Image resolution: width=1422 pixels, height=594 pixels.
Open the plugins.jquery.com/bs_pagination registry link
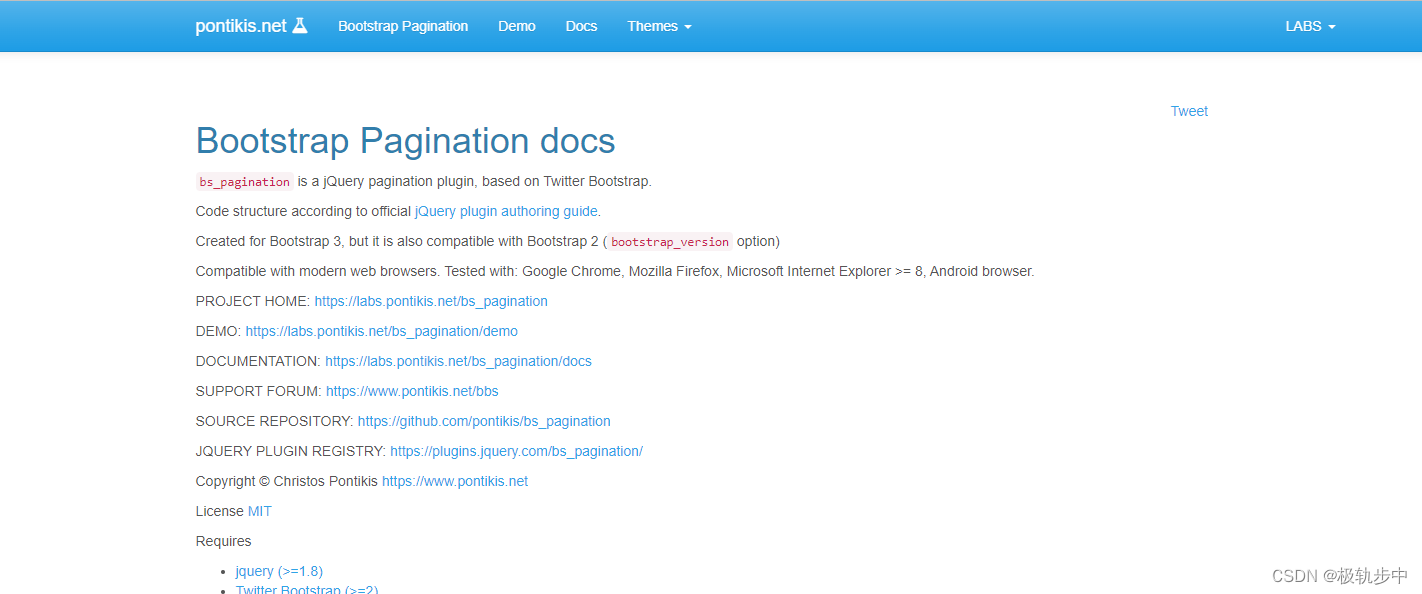[516, 451]
